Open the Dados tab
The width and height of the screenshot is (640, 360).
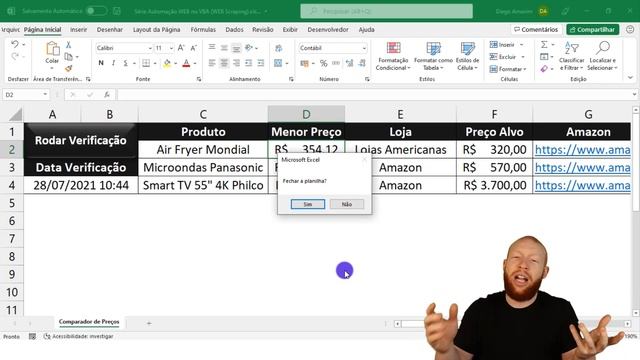234,29
